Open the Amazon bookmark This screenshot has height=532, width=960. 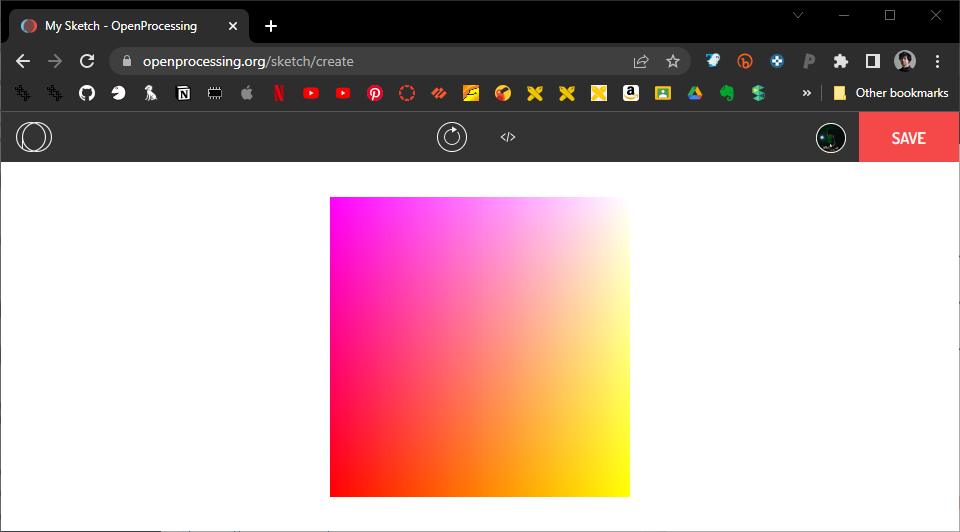point(630,93)
